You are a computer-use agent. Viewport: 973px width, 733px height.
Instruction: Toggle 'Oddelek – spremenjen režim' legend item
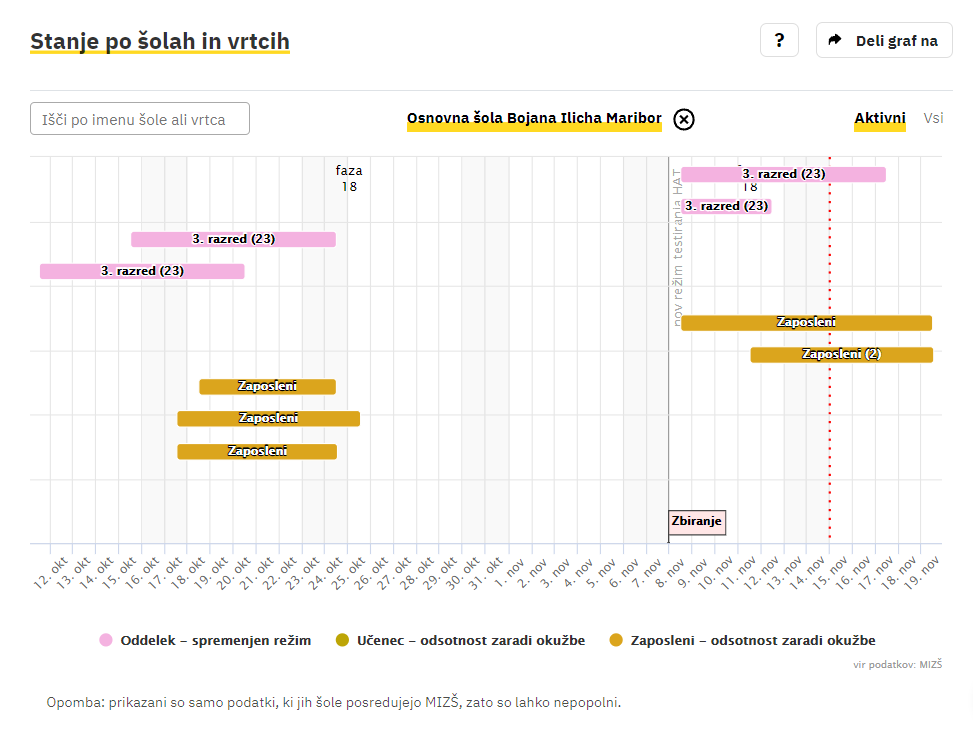(215, 640)
